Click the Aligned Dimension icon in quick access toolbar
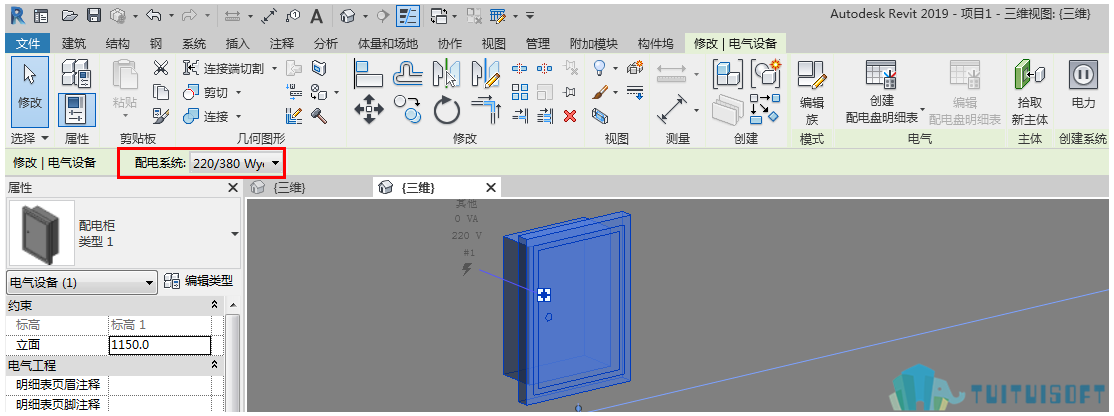The image size is (1114, 416). click(269, 15)
